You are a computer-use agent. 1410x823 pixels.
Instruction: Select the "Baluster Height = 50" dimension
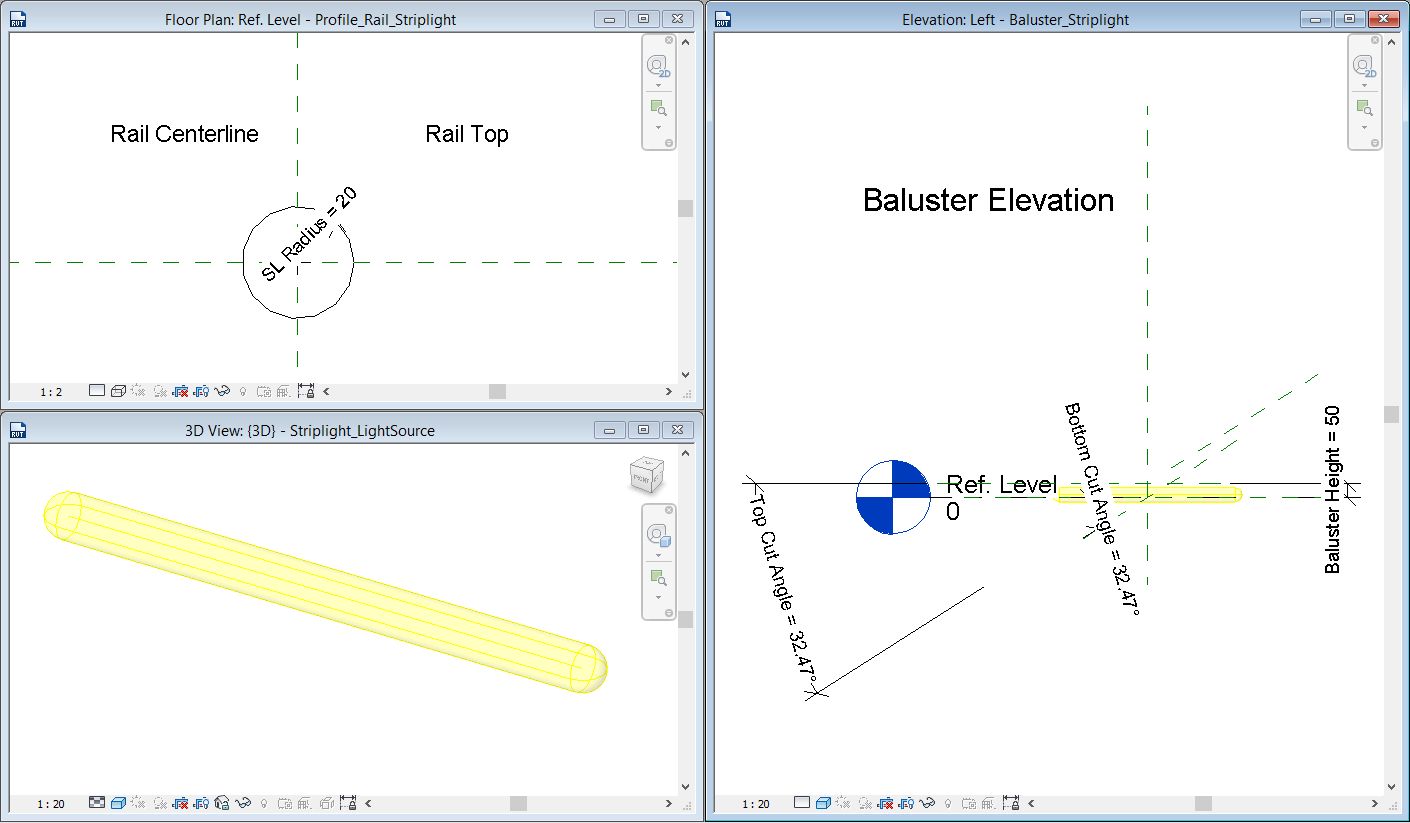[x=1332, y=490]
